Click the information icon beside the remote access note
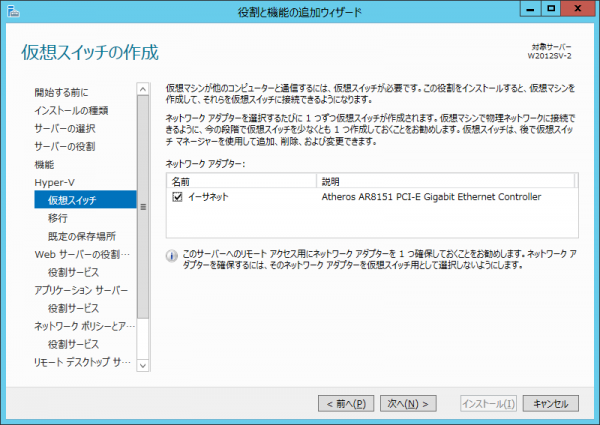The height and width of the screenshot is (425, 600). coord(171,255)
